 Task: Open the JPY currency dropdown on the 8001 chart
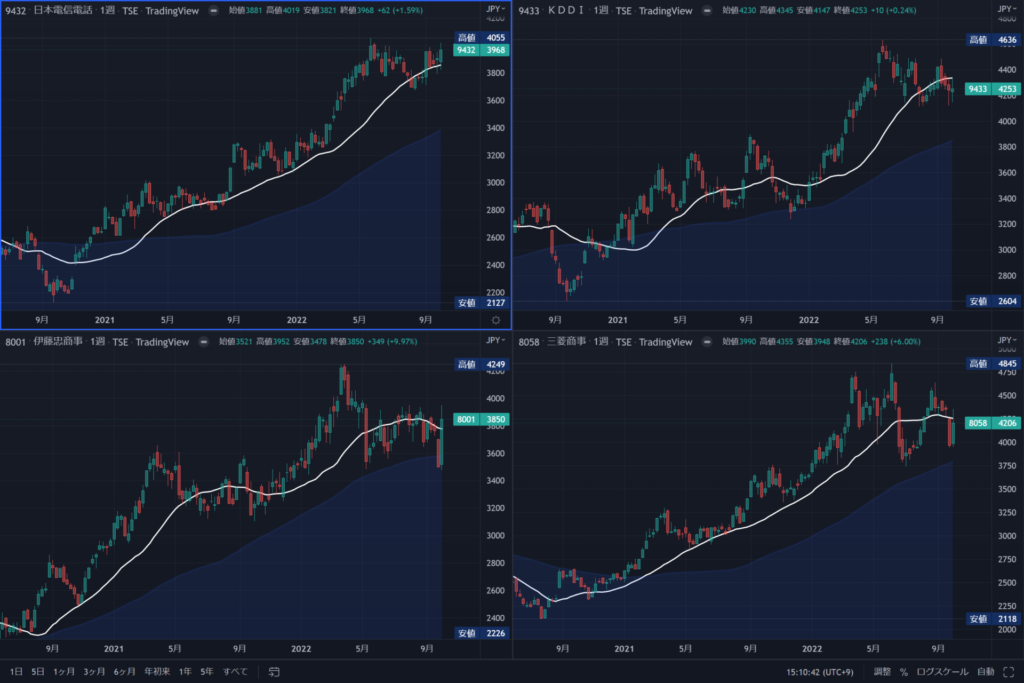(496, 340)
